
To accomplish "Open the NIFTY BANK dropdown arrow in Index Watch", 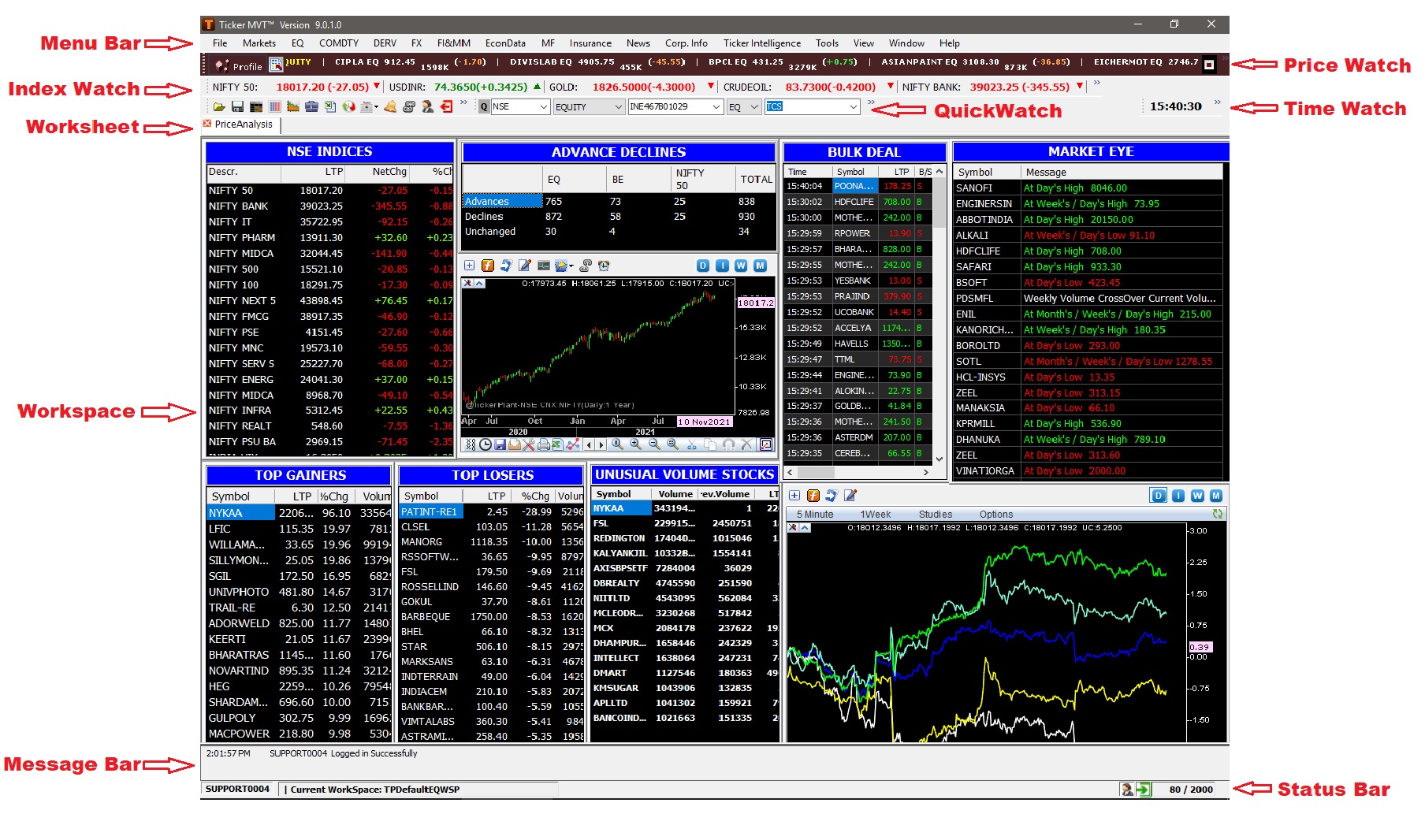I will [x=1080, y=87].
